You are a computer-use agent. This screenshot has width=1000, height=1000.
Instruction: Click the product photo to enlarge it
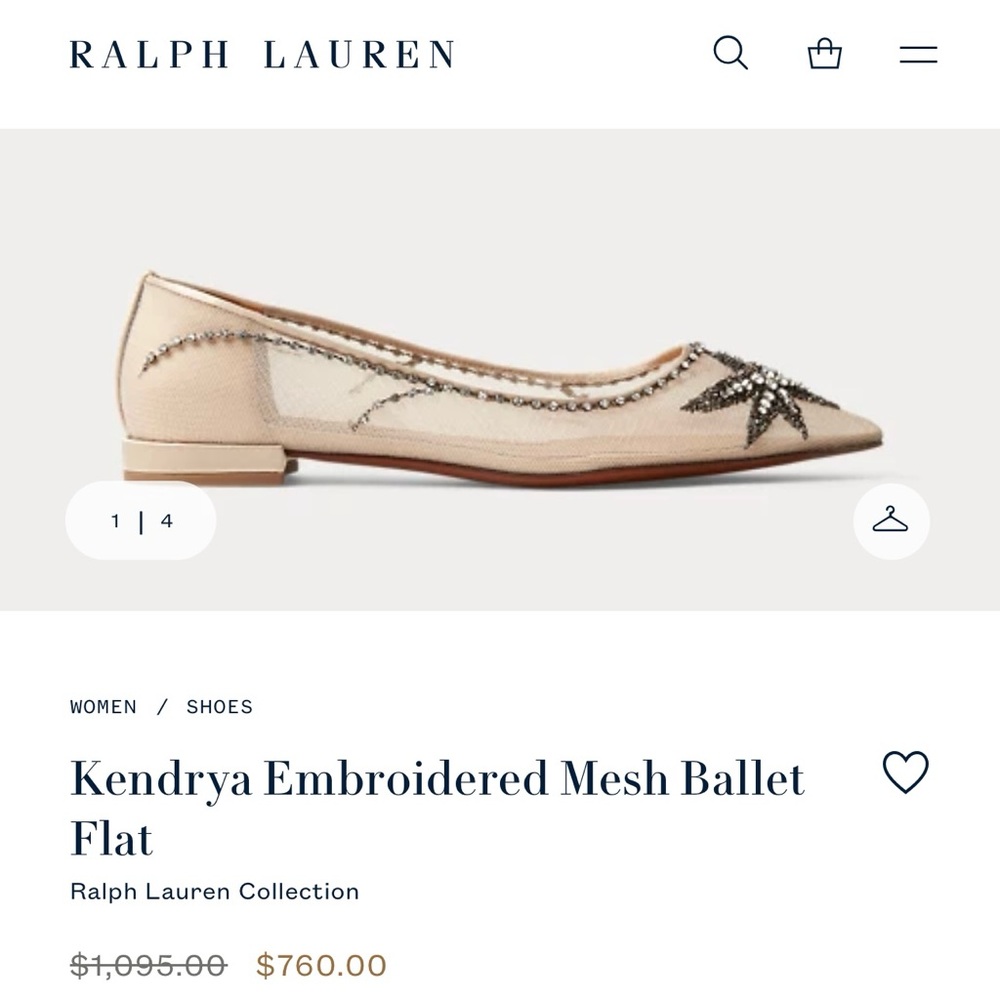tap(500, 370)
